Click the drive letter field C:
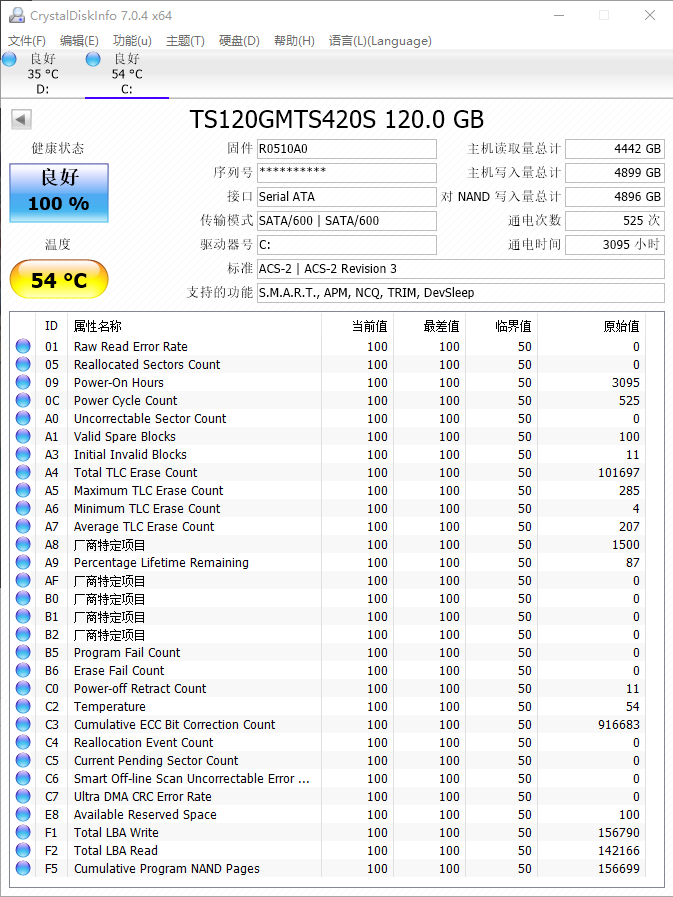This screenshot has height=897, width=673. point(347,245)
